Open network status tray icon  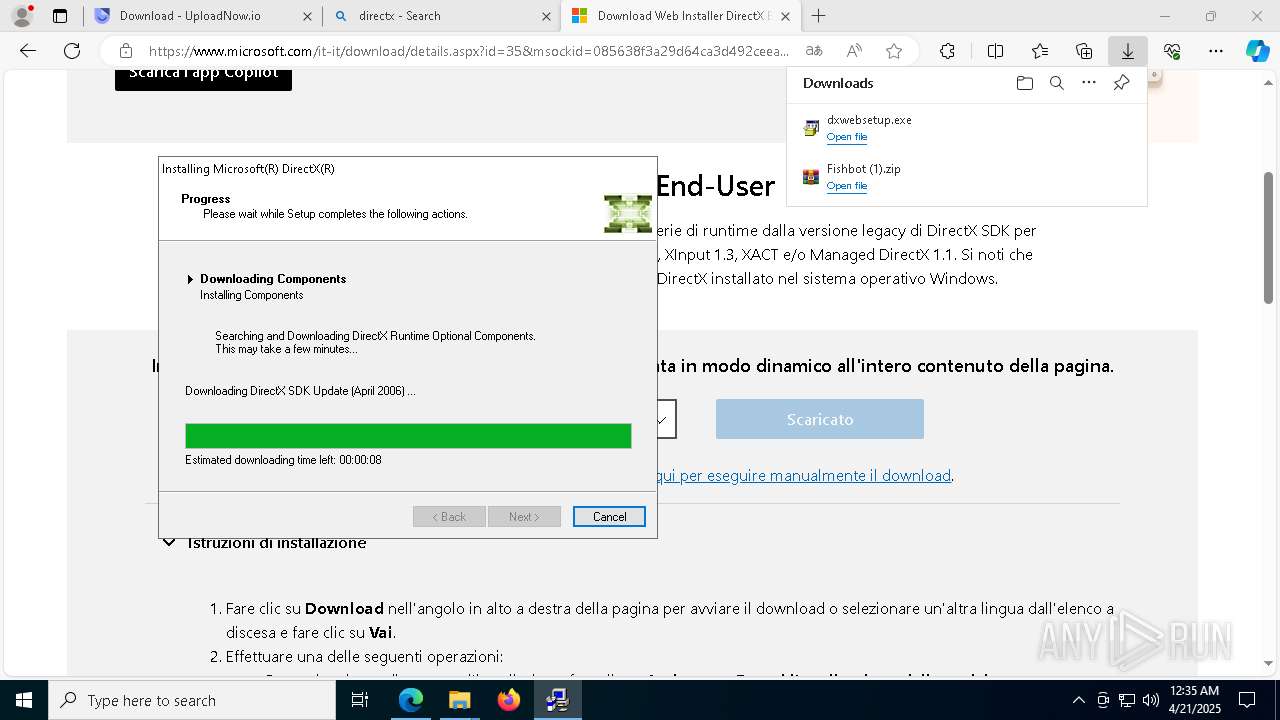1127,700
